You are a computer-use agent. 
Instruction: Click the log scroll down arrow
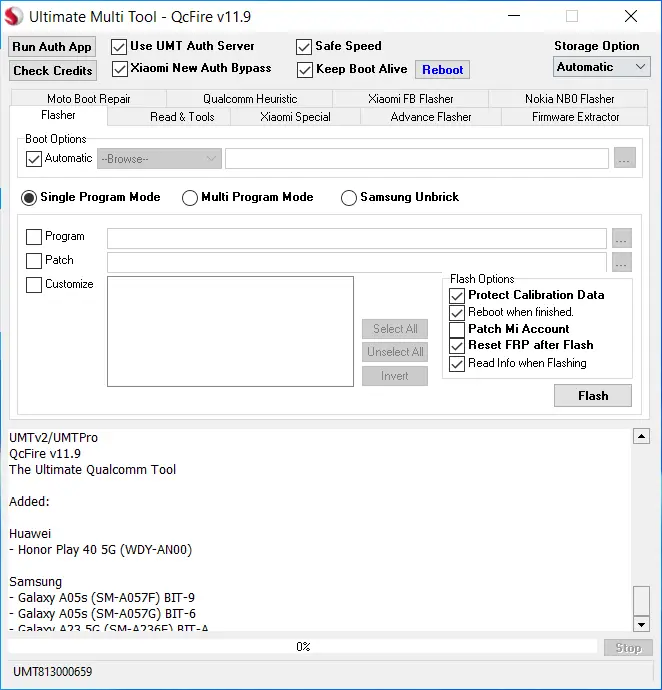point(641,624)
